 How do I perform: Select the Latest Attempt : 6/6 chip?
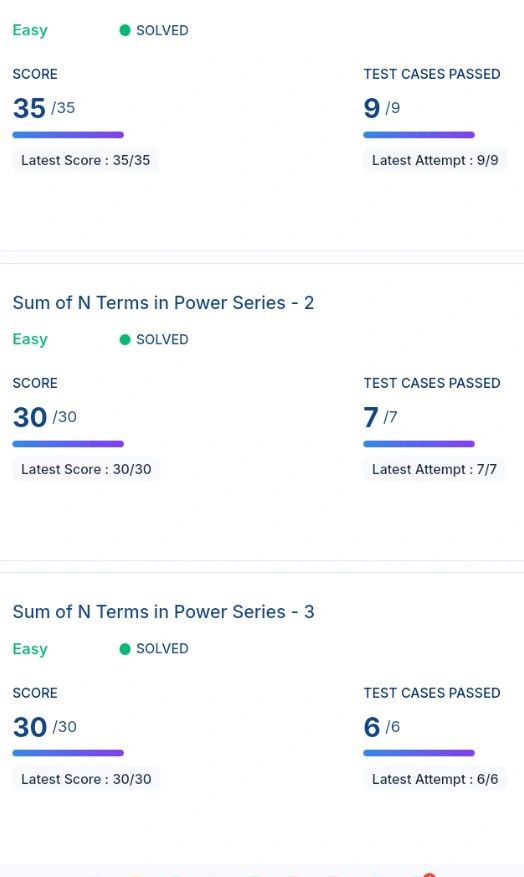pos(435,779)
